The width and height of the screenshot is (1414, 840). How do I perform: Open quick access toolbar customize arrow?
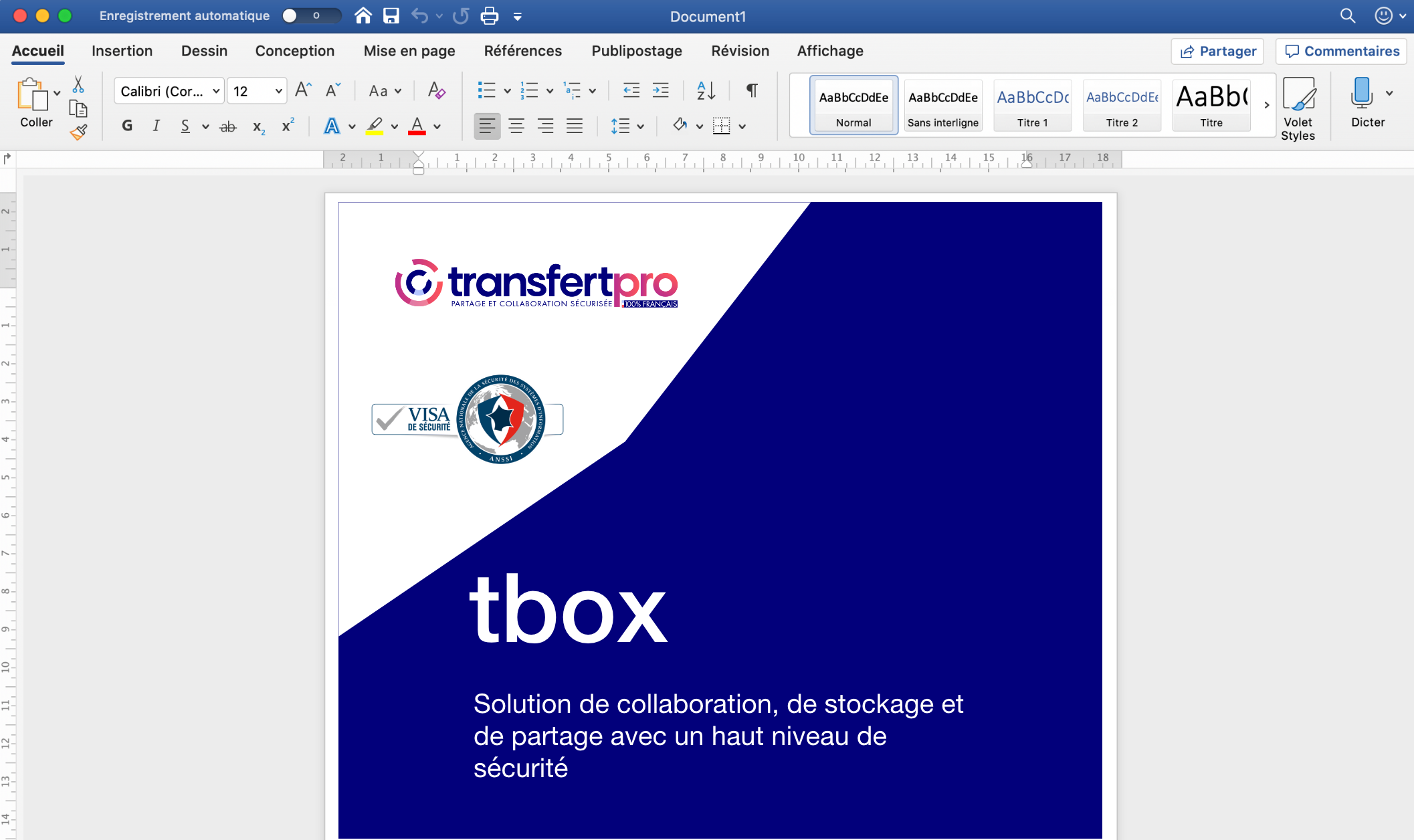(517, 17)
